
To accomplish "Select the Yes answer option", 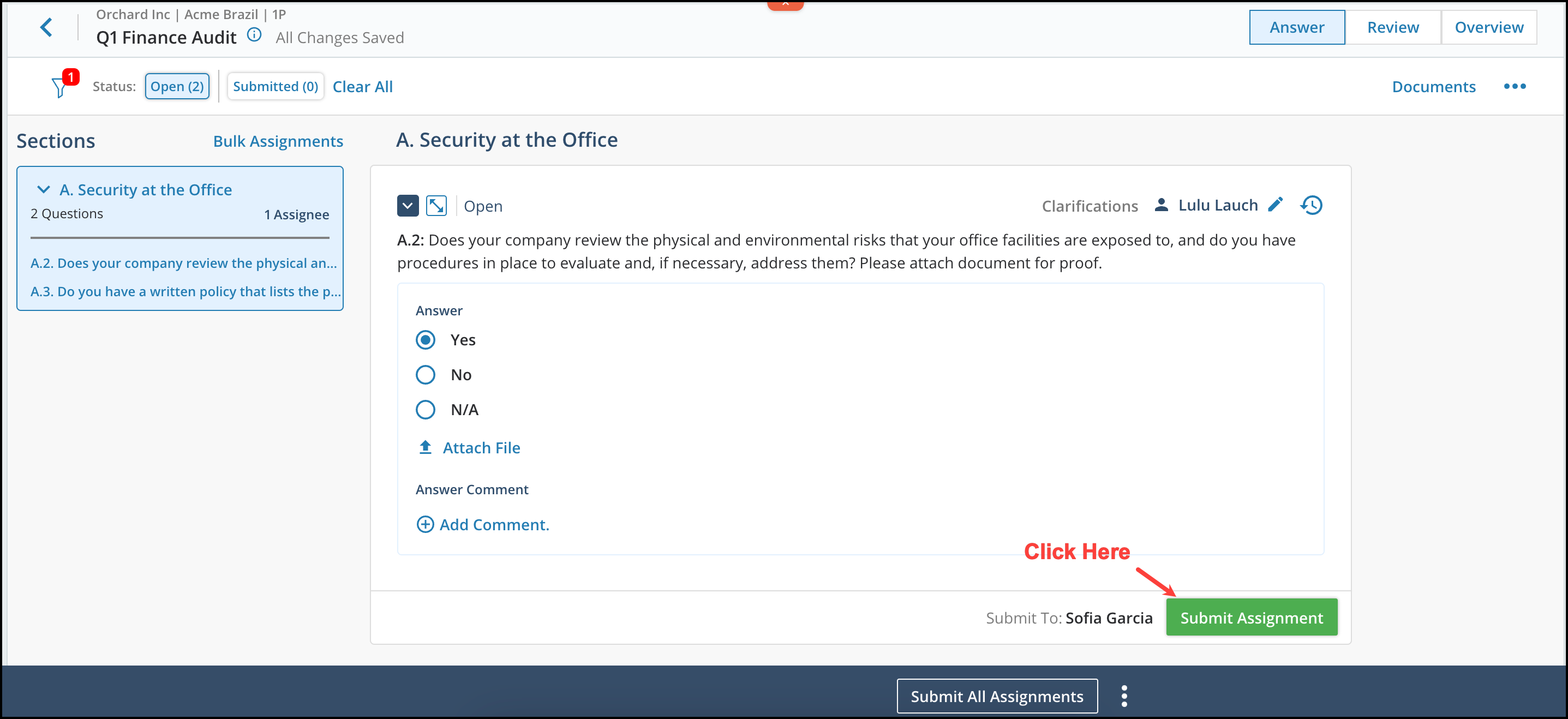I will (x=426, y=340).
